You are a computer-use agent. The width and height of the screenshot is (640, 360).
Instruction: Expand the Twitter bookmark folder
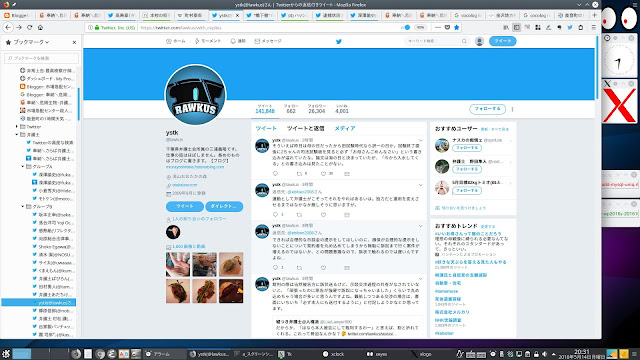point(17,127)
